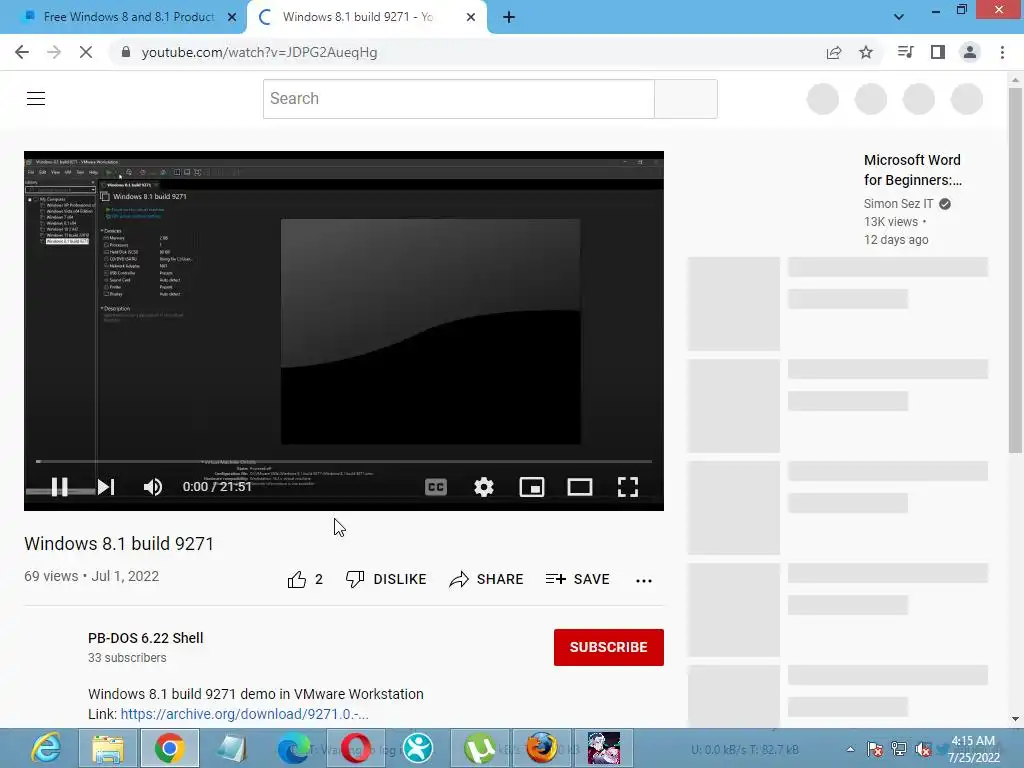1024x768 pixels.
Task: Open the Chrome profile icon
Action: click(970, 52)
